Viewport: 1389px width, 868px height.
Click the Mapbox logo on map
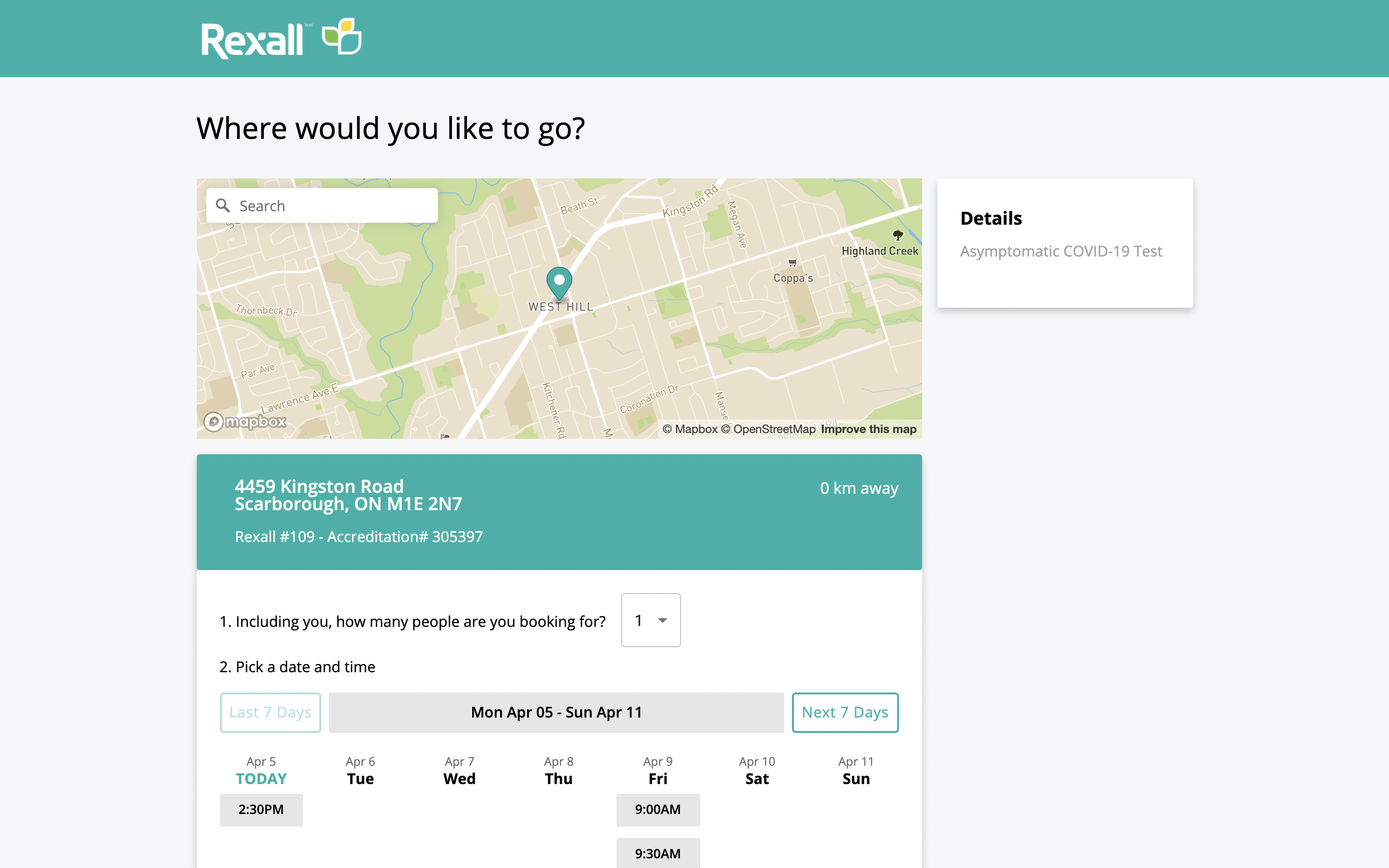coord(245,422)
